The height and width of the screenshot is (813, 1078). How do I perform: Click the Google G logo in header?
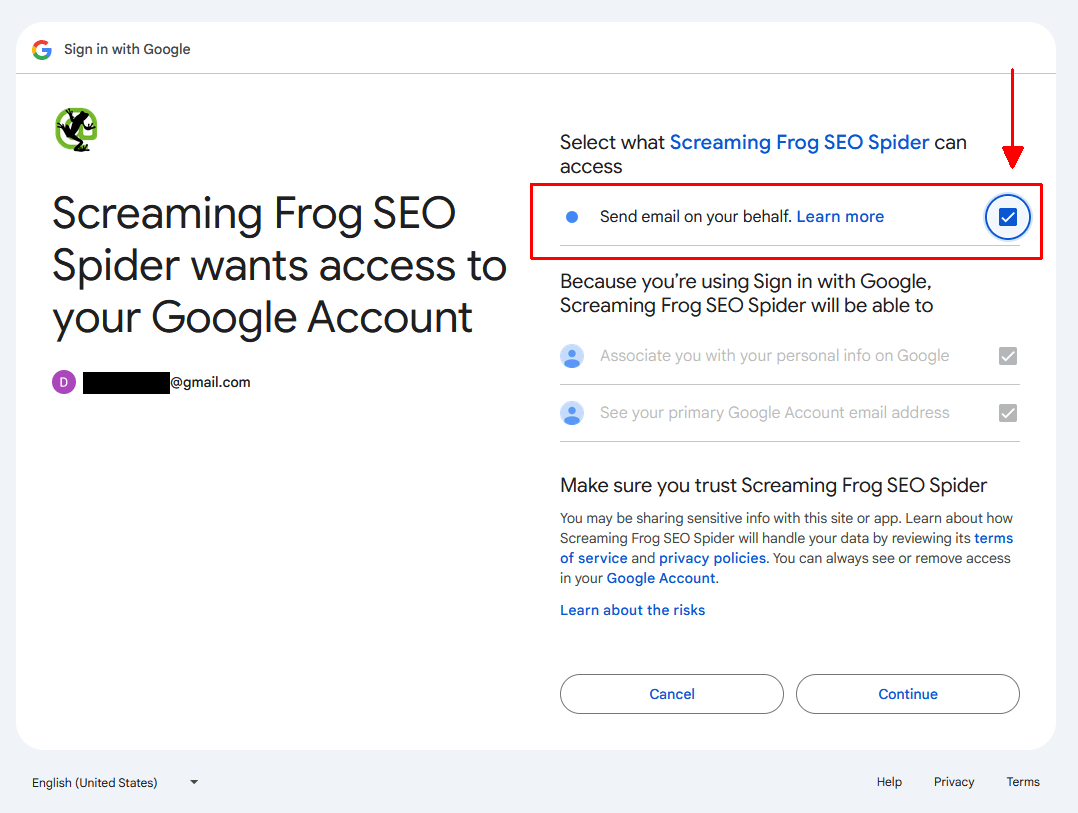pos(40,48)
